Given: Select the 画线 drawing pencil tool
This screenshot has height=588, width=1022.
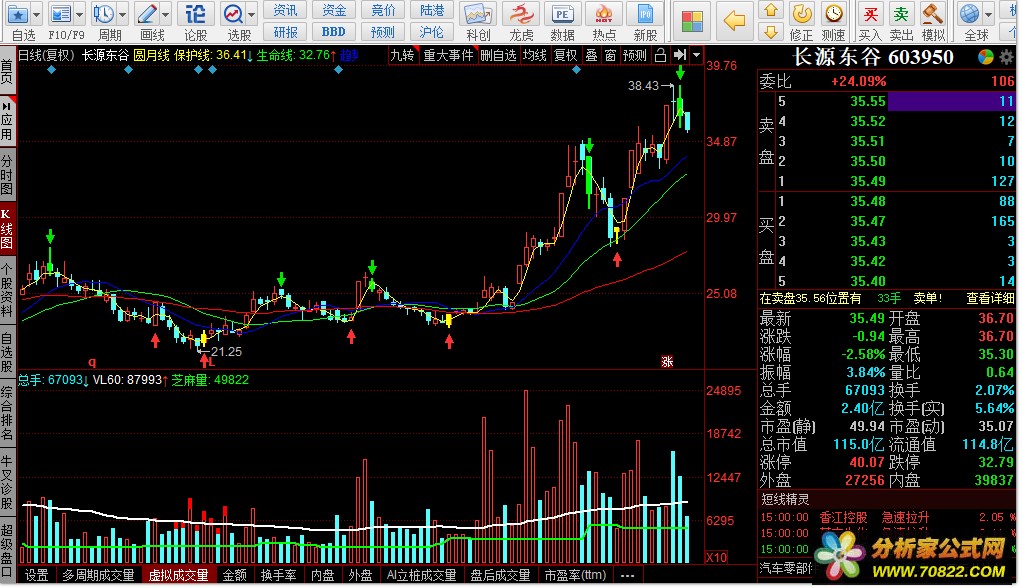Looking at the screenshot, I should 147,14.
